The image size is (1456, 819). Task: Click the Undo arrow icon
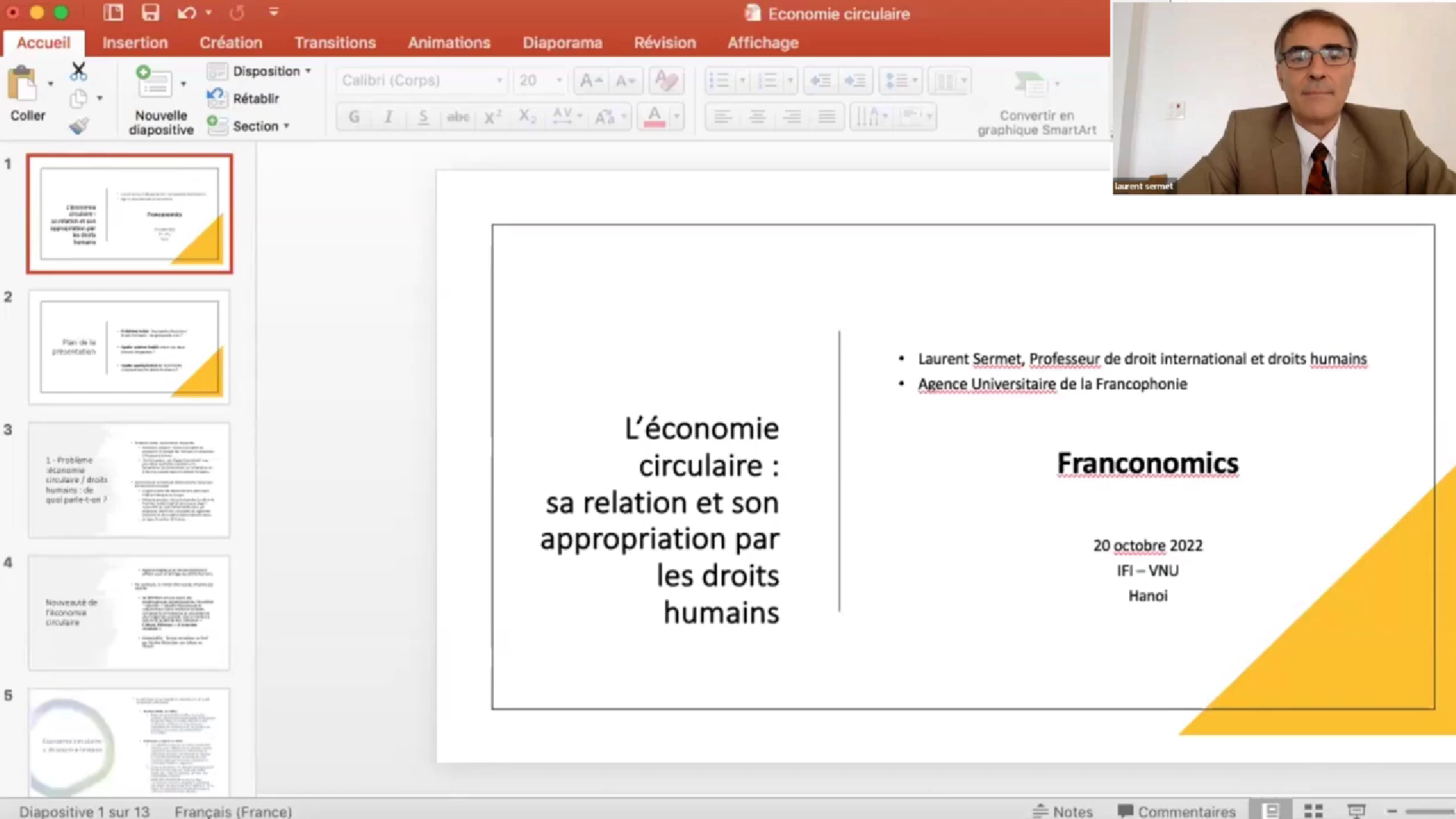pos(187,13)
